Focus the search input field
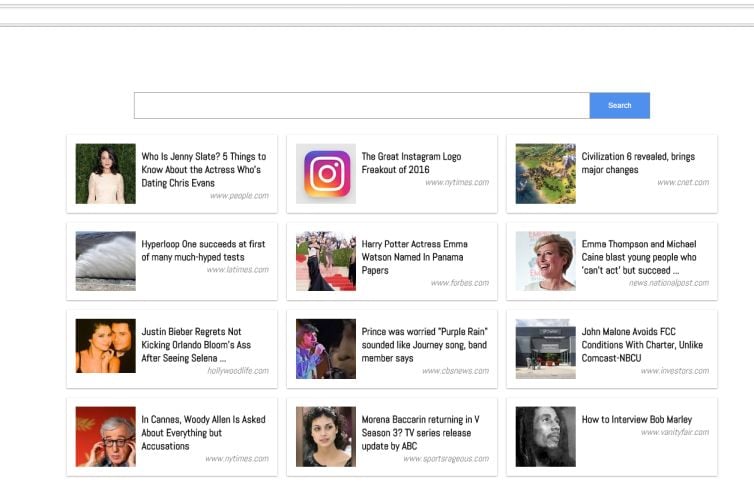Image resolution: width=754 pixels, height=492 pixels. [x=361, y=105]
